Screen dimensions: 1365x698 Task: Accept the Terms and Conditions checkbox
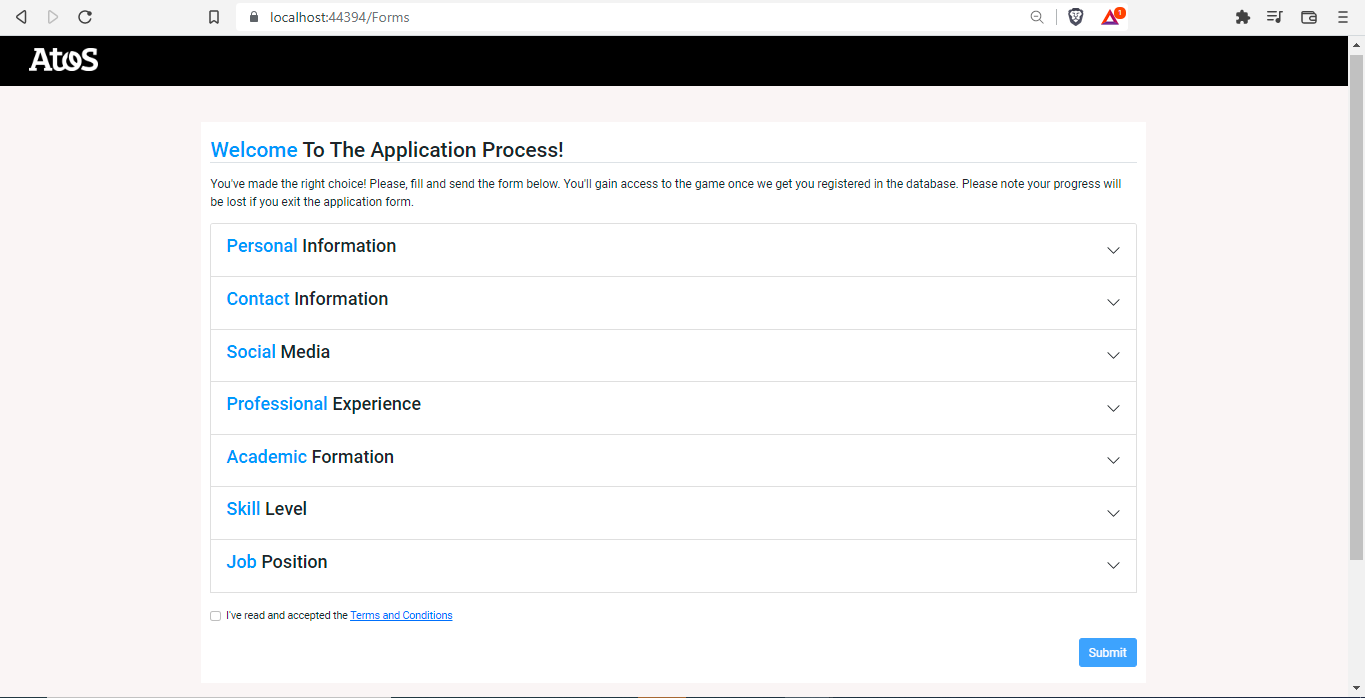(215, 616)
